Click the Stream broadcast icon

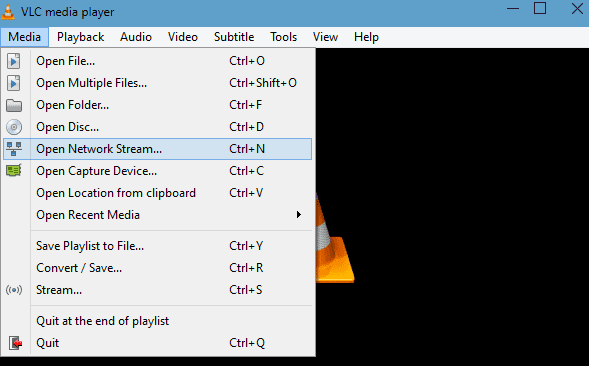pyautogui.click(x=14, y=290)
